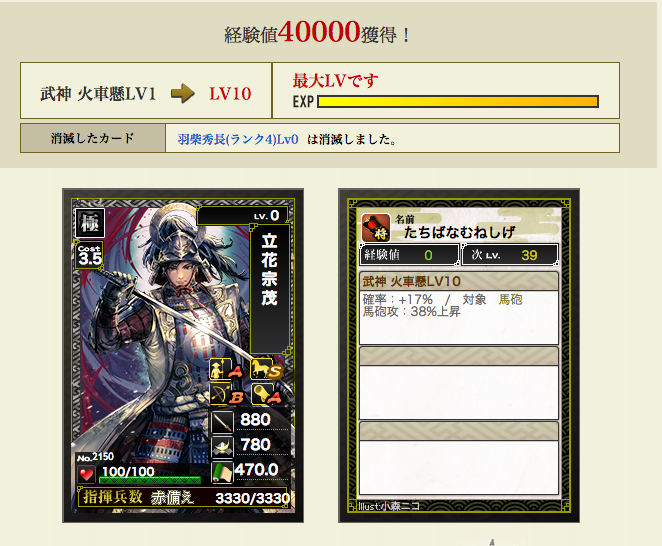Select the empty third skill slot
Image resolution: width=662 pixels, height=546 pixels.
point(459,458)
